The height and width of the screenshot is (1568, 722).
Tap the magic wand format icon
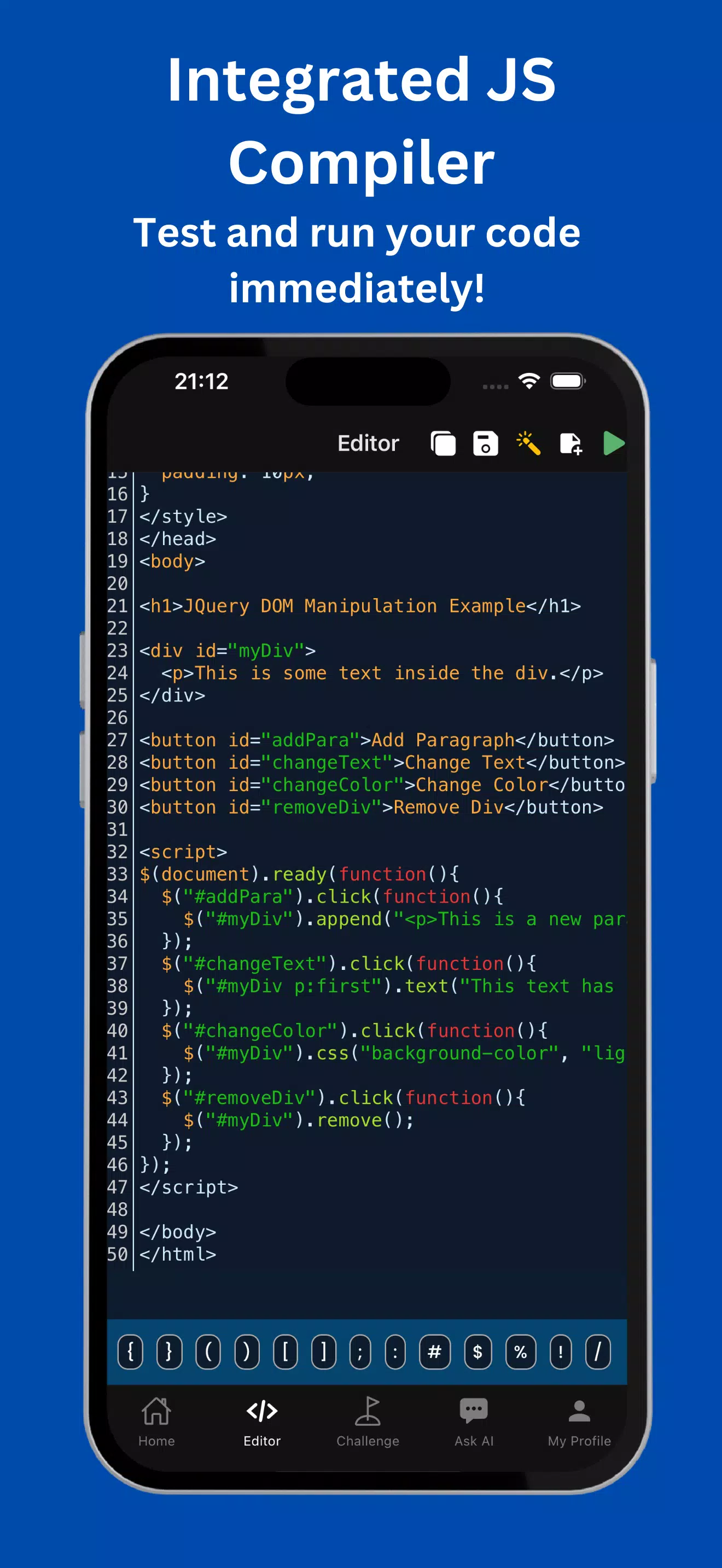pyautogui.click(x=528, y=443)
